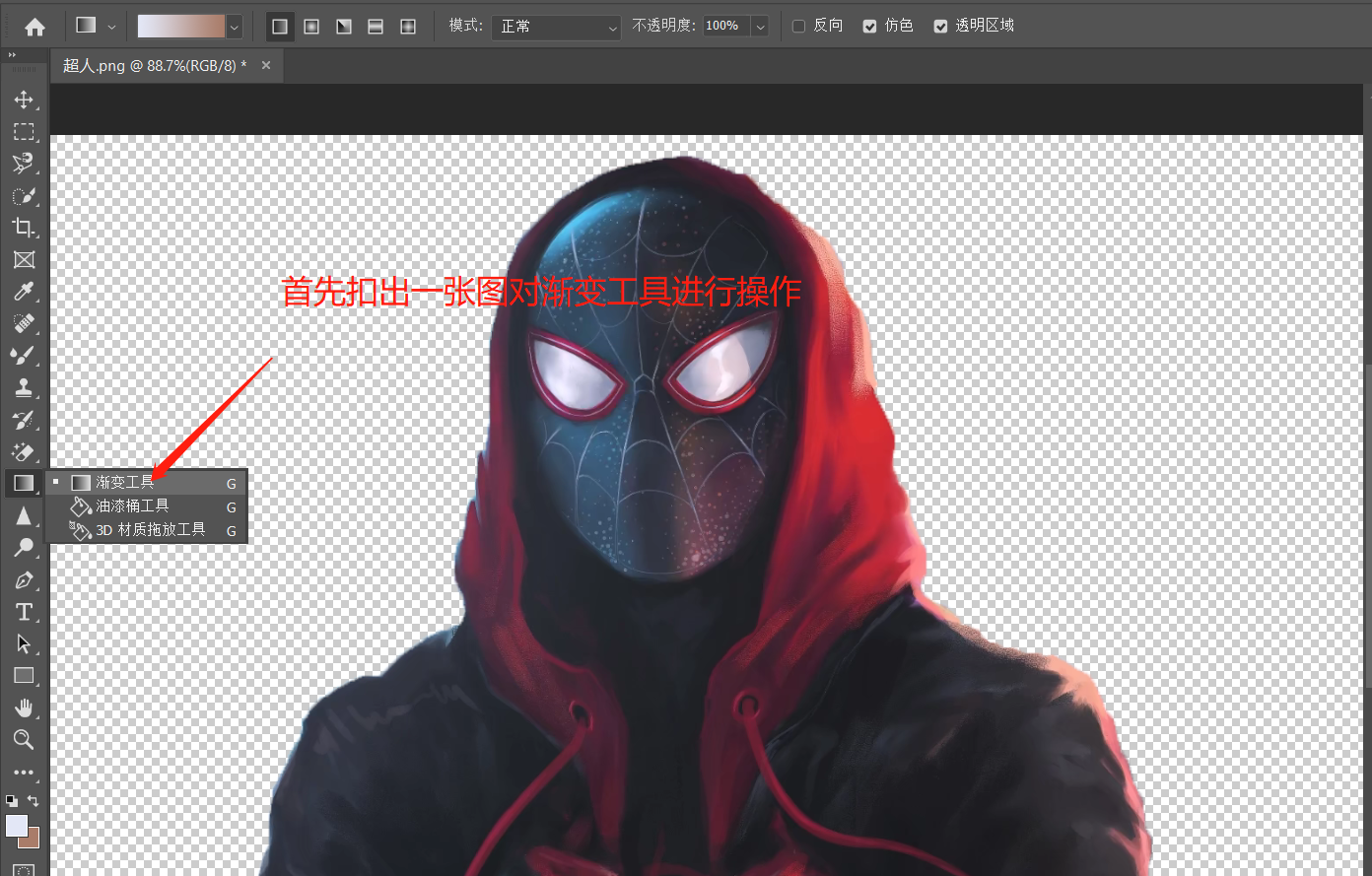Screen dimensions: 1372x876
Task: Open the Edit Toolbar ellipsis menu
Action: tap(24, 773)
